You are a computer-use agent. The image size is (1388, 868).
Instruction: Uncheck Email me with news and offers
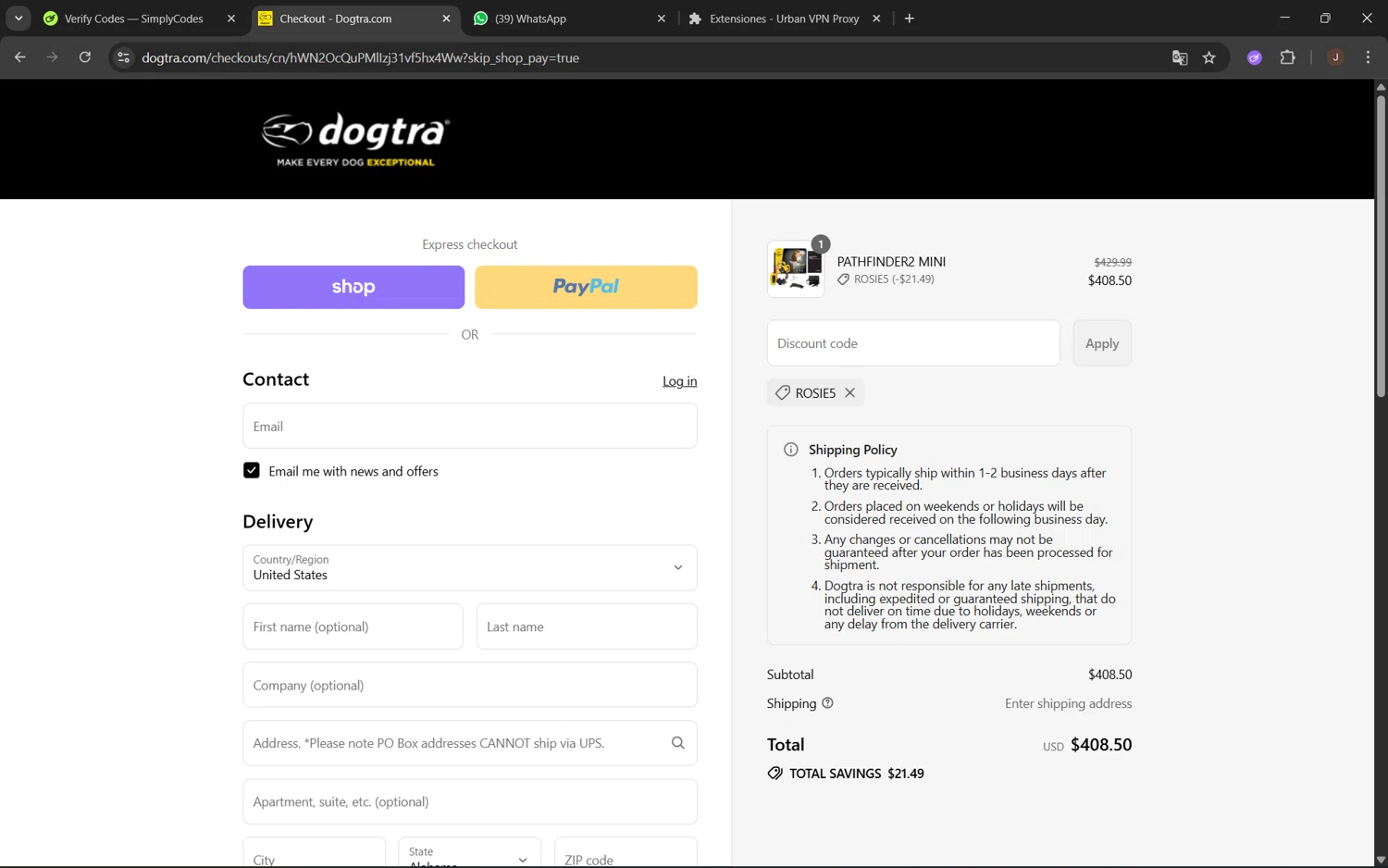[x=252, y=471]
